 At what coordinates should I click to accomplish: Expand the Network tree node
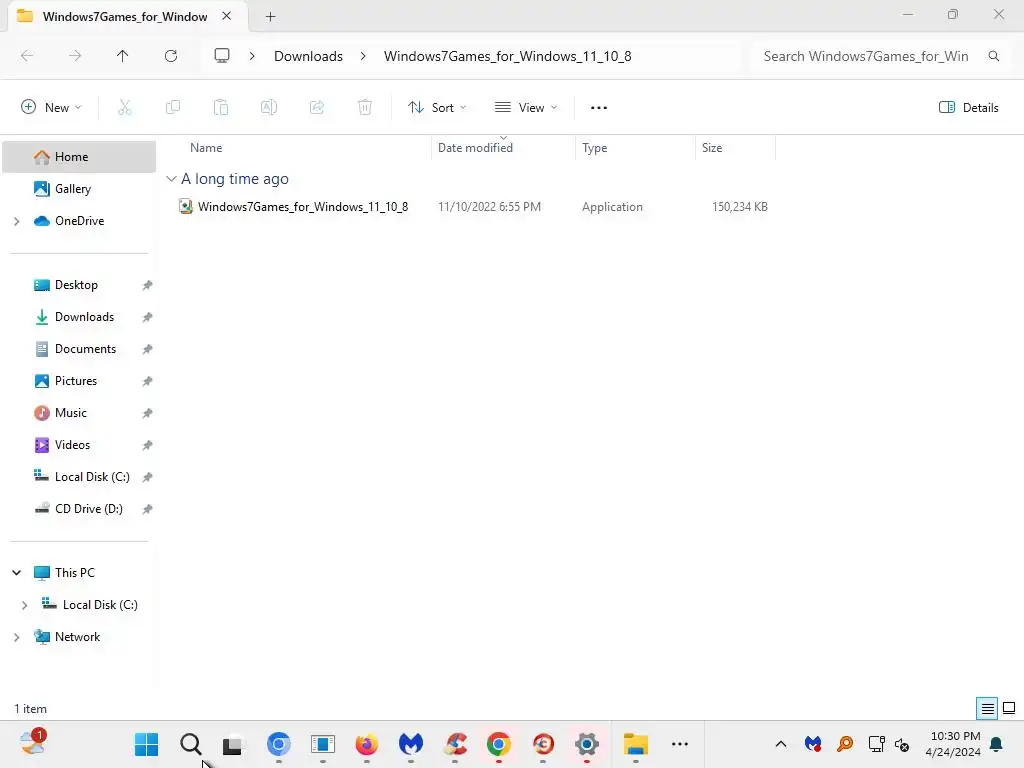coord(17,637)
